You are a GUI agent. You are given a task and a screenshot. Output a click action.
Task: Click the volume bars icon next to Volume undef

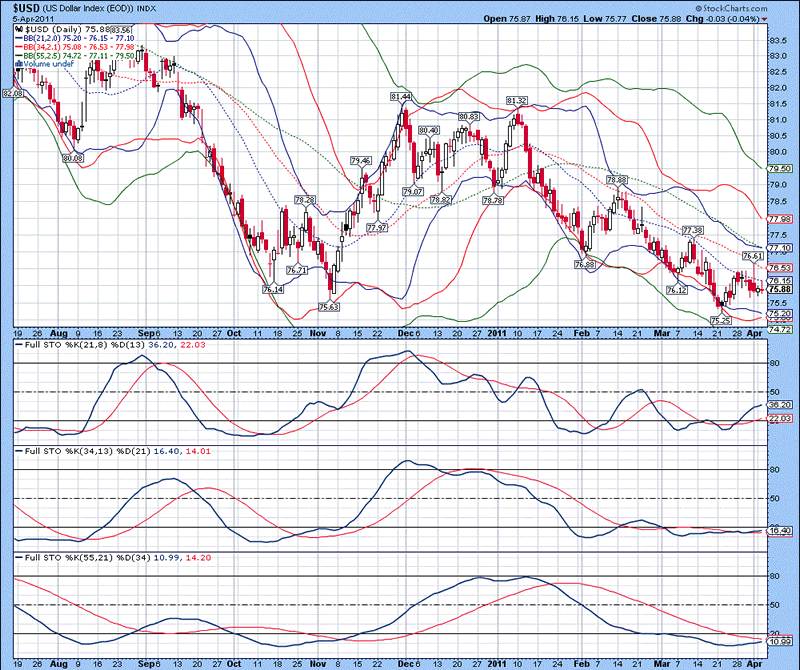point(18,64)
